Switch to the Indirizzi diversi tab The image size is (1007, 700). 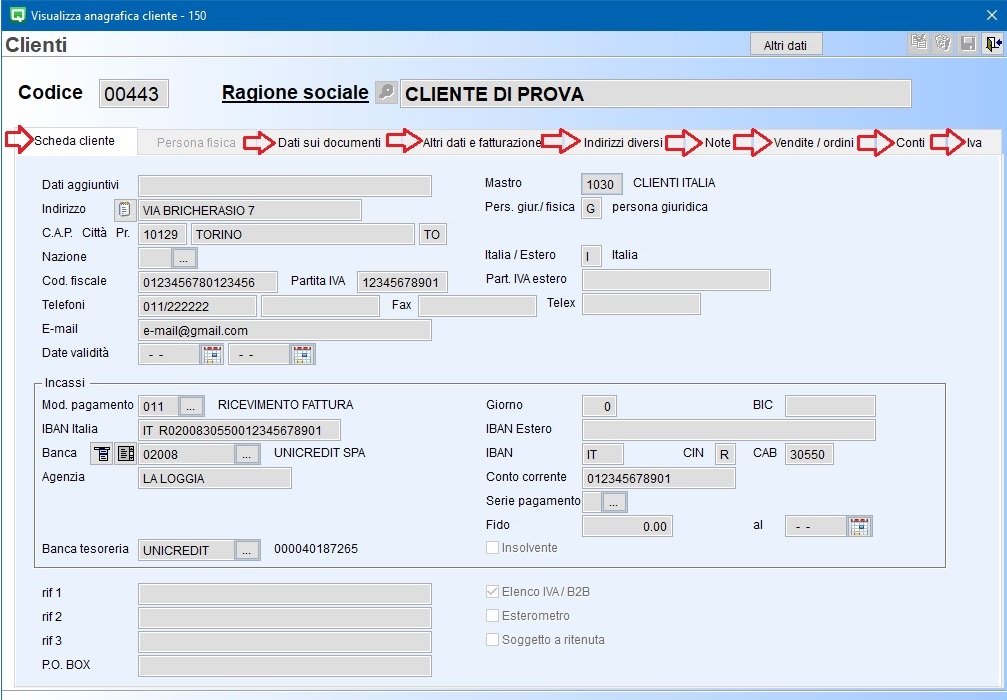click(x=622, y=143)
